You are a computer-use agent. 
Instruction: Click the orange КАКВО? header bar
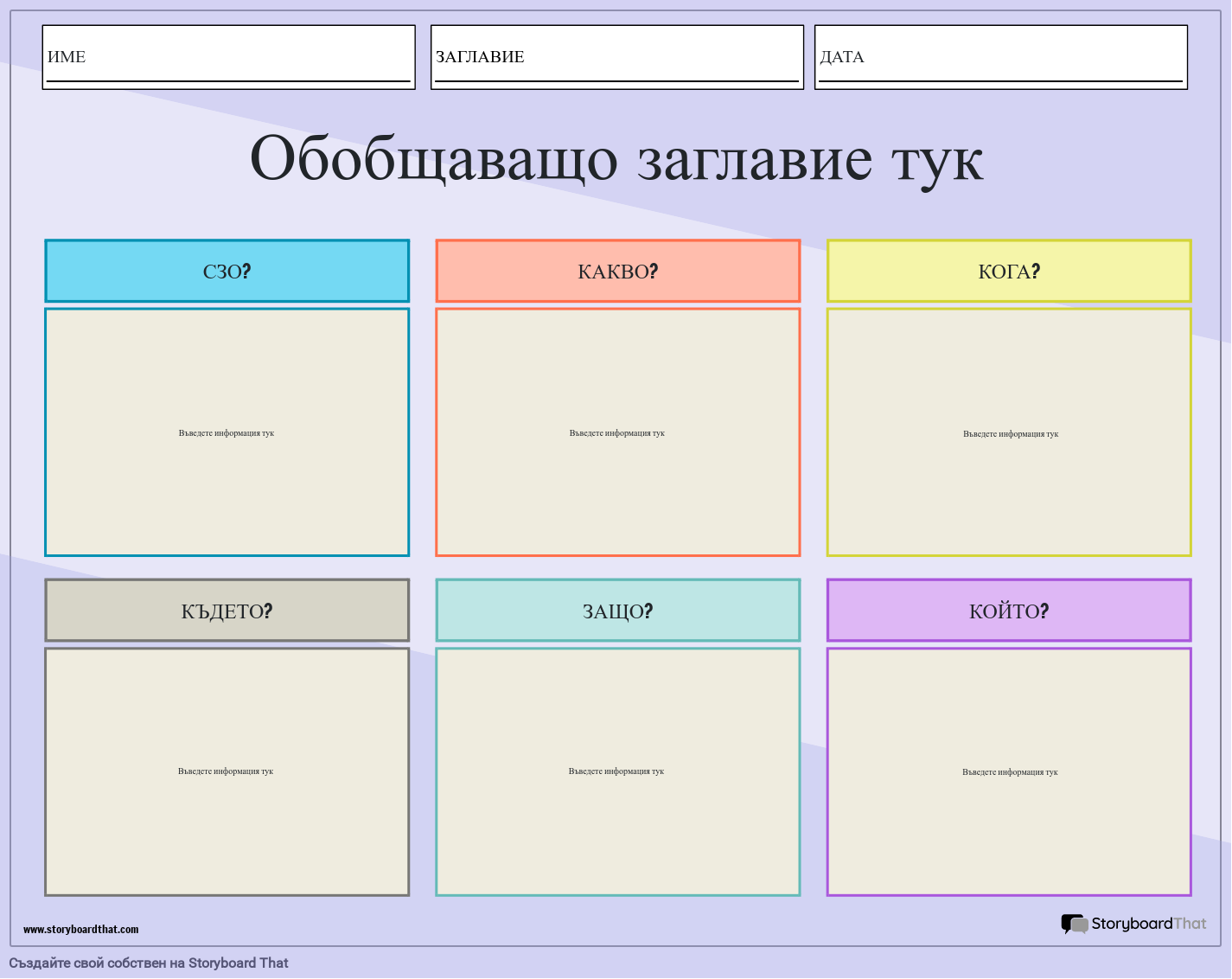pyautogui.click(x=617, y=271)
